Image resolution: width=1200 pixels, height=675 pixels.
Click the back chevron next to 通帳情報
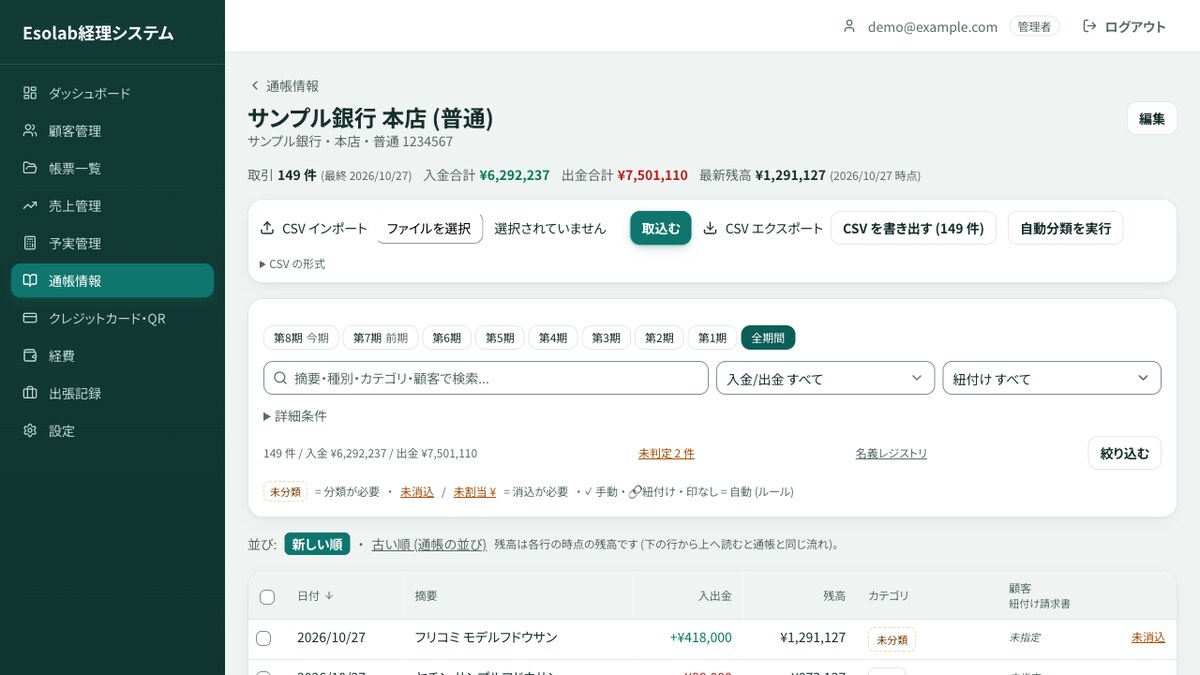click(255, 86)
